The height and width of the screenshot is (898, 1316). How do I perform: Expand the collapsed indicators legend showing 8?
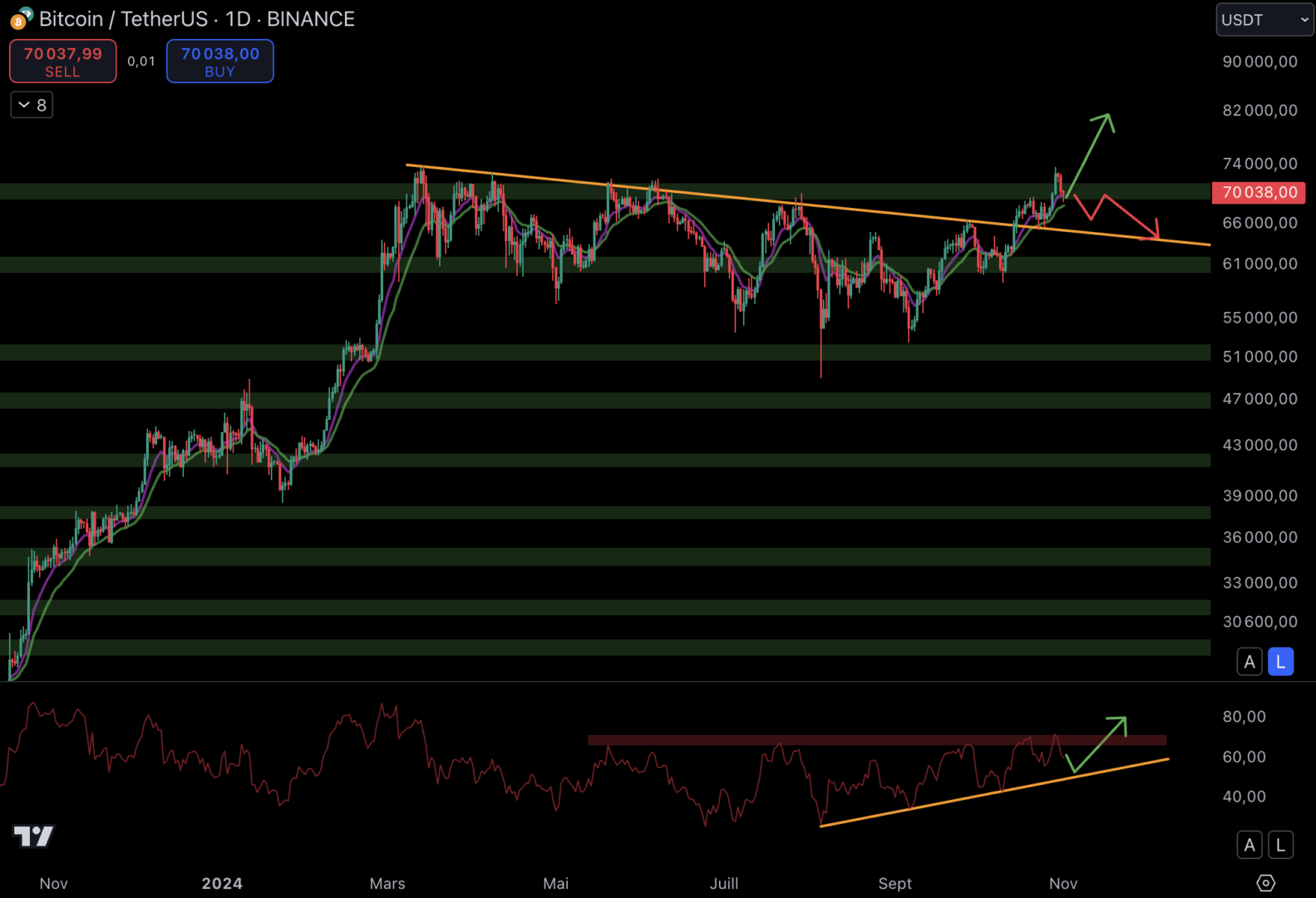tap(32, 105)
